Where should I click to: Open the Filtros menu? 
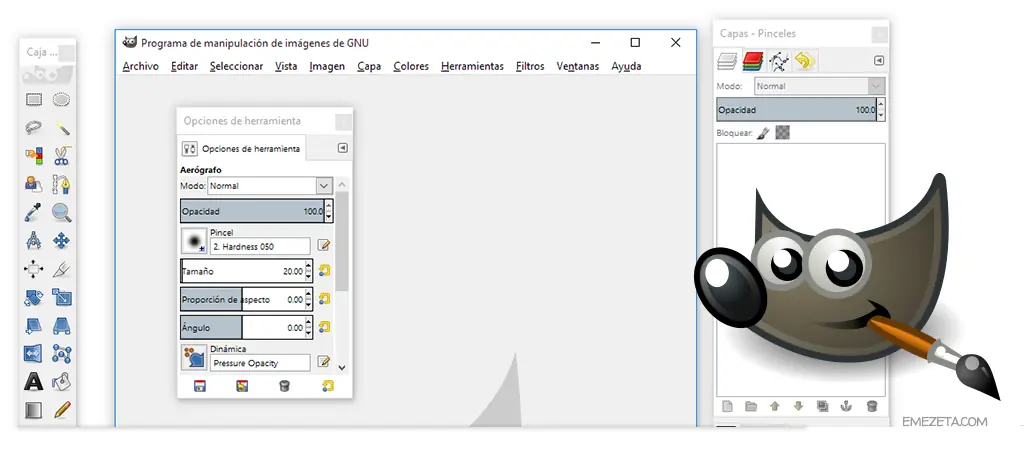click(530, 66)
